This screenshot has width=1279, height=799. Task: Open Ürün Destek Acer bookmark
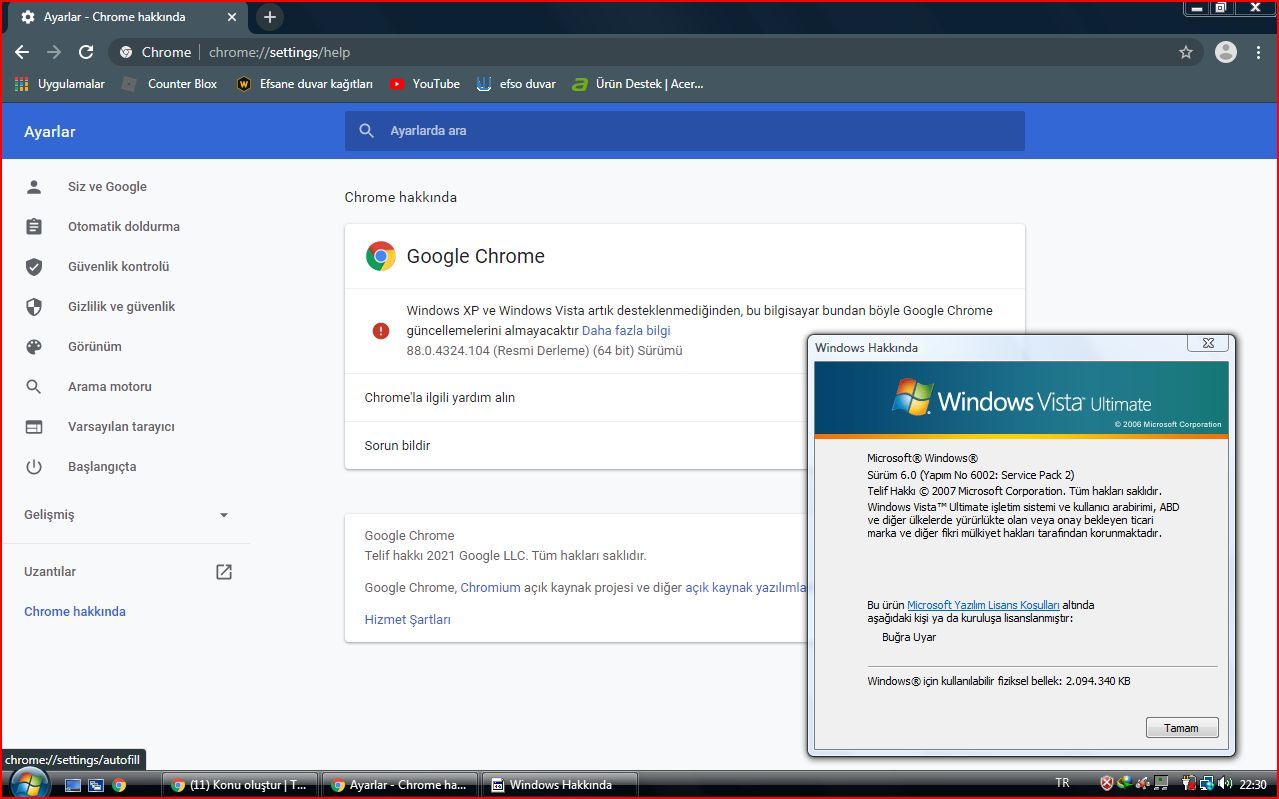coord(638,84)
